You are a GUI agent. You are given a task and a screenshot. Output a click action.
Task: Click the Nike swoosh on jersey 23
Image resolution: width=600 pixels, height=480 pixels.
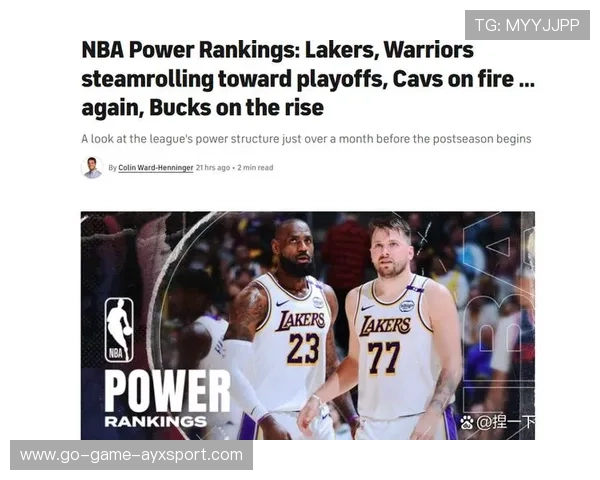coord(282,304)
